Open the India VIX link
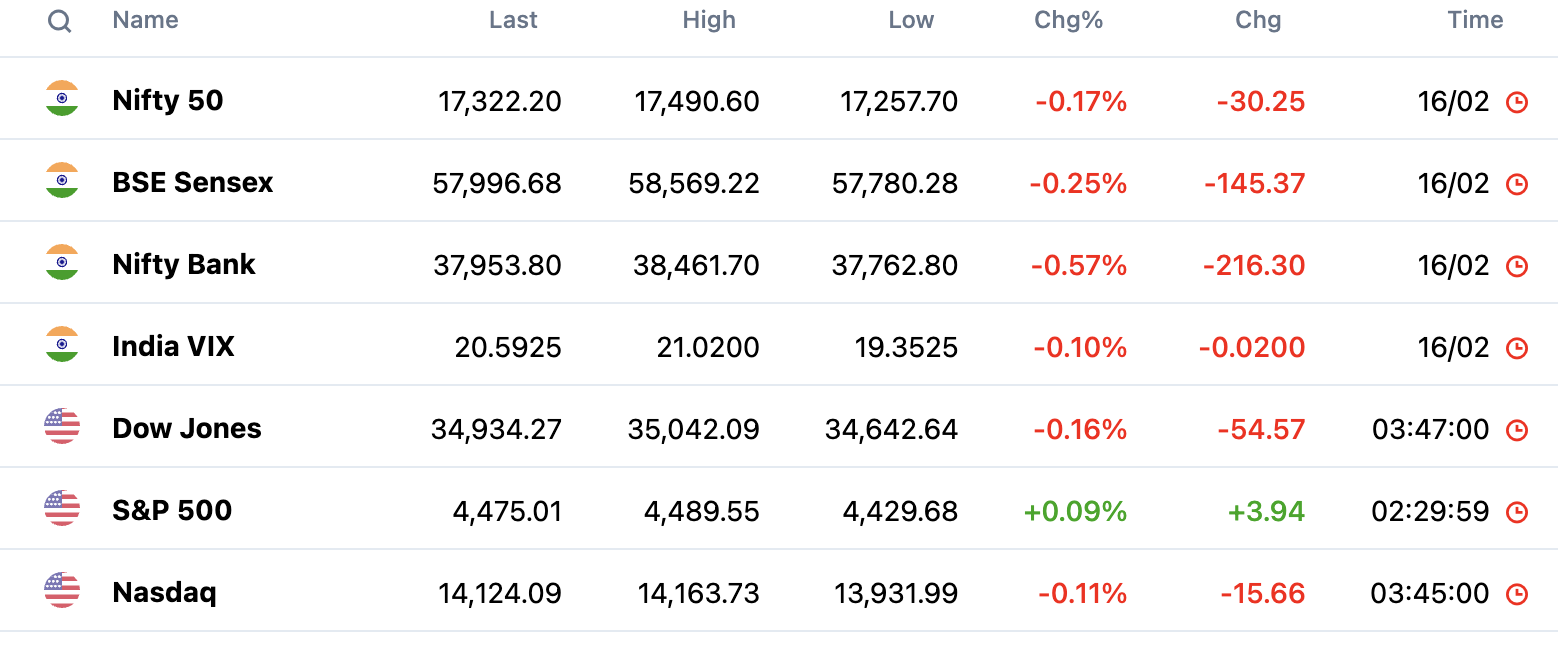The width and height of the screenshot is (1558, 648). [x=174, y=346]
